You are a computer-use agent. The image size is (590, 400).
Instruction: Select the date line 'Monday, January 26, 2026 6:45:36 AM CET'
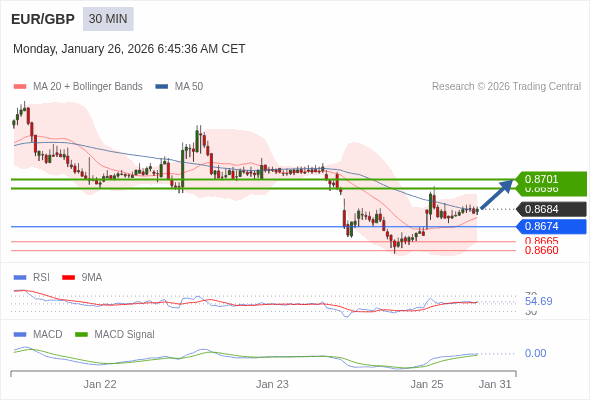(129, 49)
